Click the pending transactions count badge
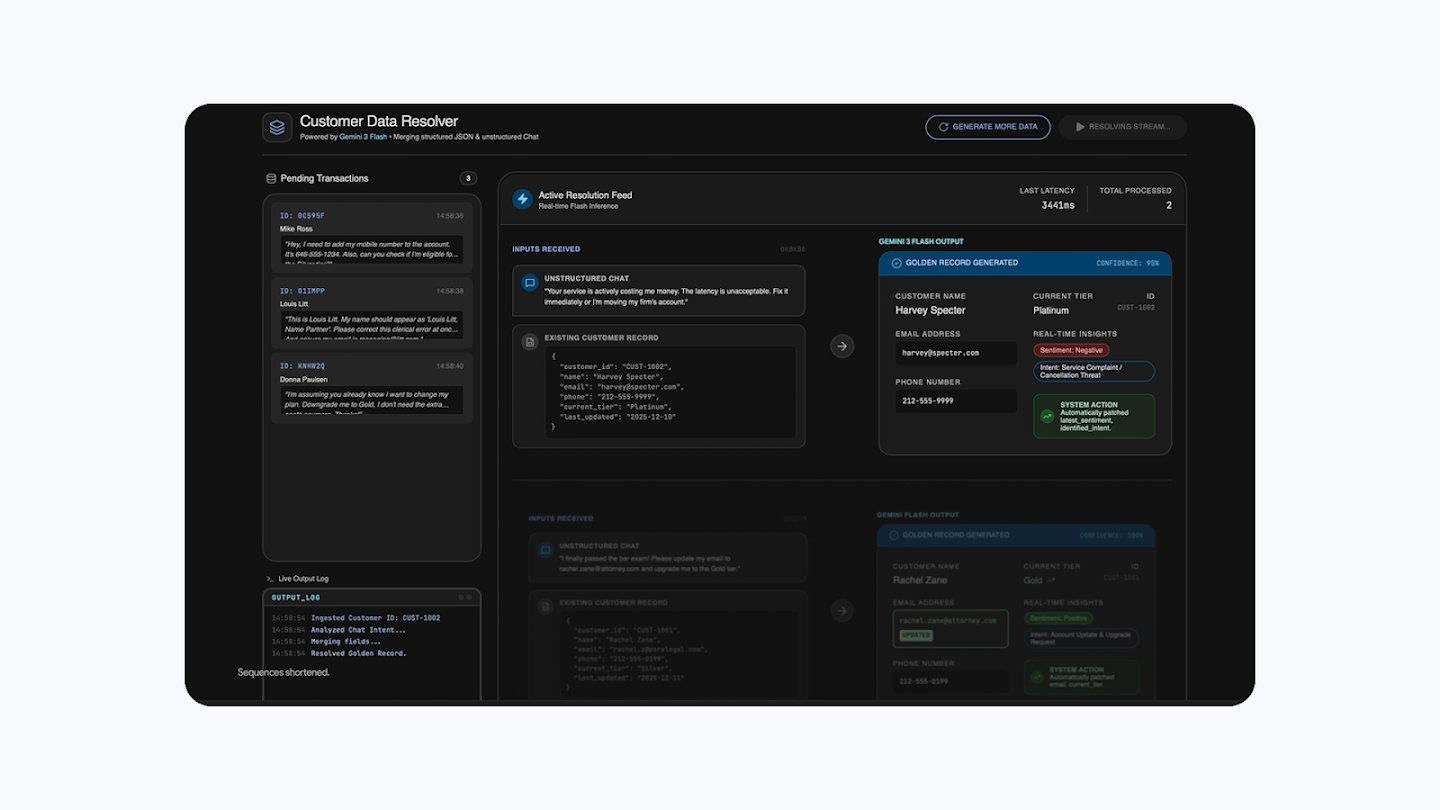Viewport: 1440px width, 810px height. point(468,179)
